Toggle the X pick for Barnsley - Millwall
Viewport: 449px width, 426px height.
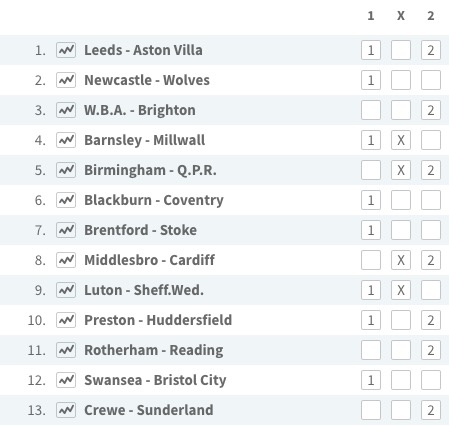(x=401, y=140)
